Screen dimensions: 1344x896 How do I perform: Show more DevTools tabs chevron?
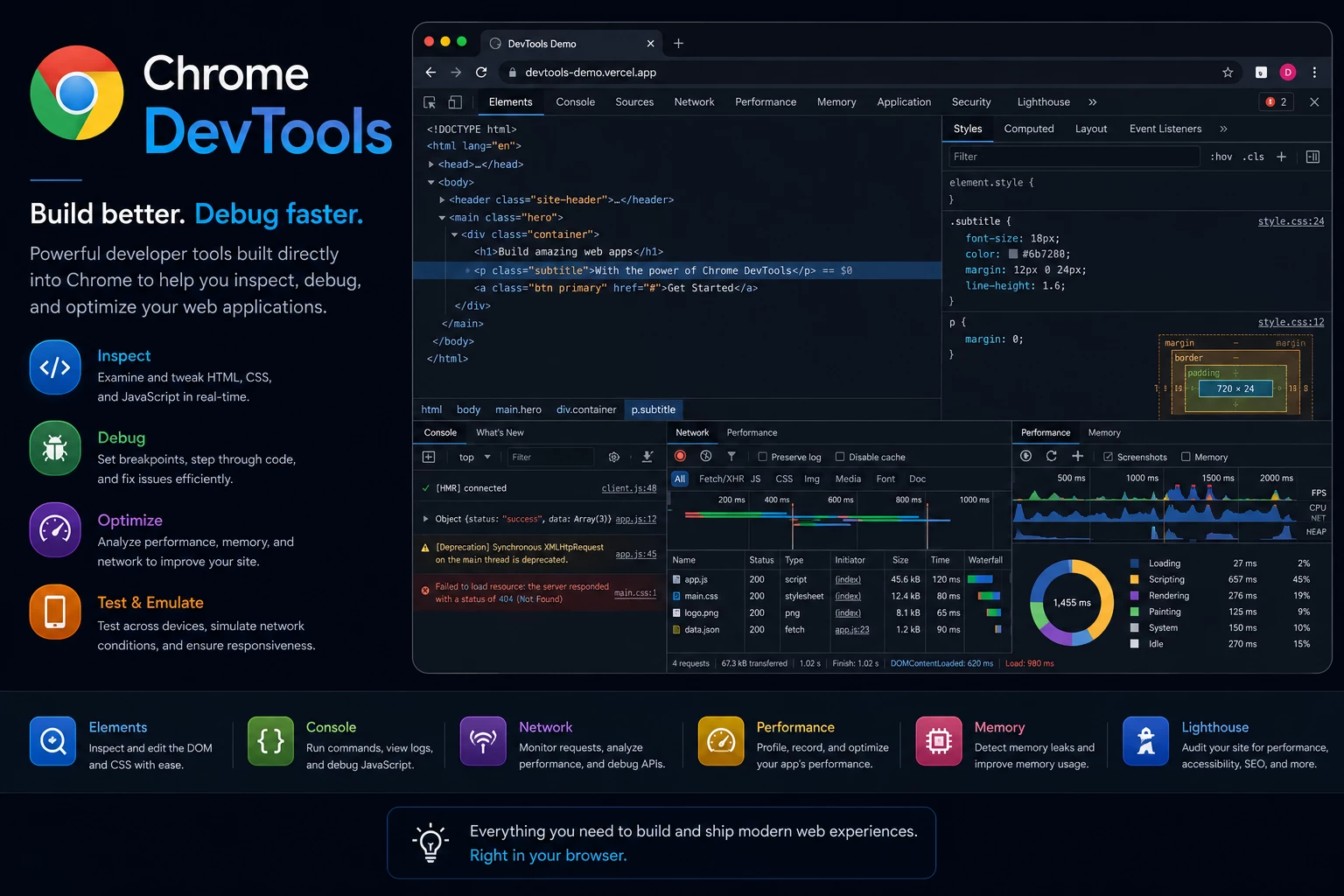point(1092,102)
